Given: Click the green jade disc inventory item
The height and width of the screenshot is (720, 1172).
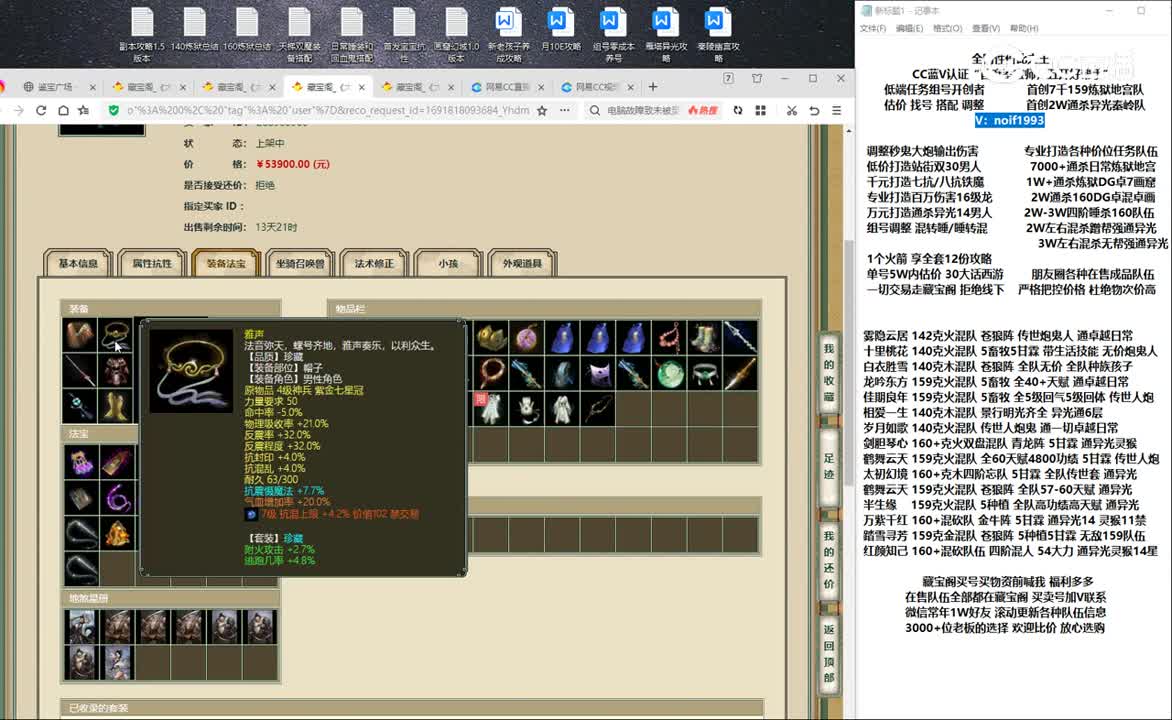Looking at the screenshot, I should click(669, 373).
